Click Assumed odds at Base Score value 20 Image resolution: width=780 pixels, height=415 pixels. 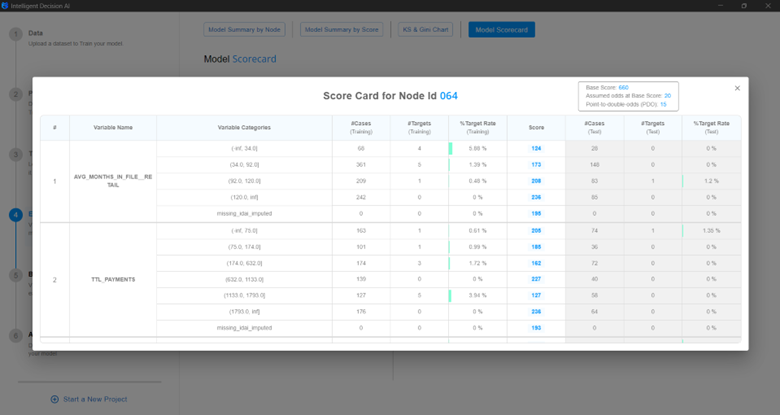tap(668, 96)
